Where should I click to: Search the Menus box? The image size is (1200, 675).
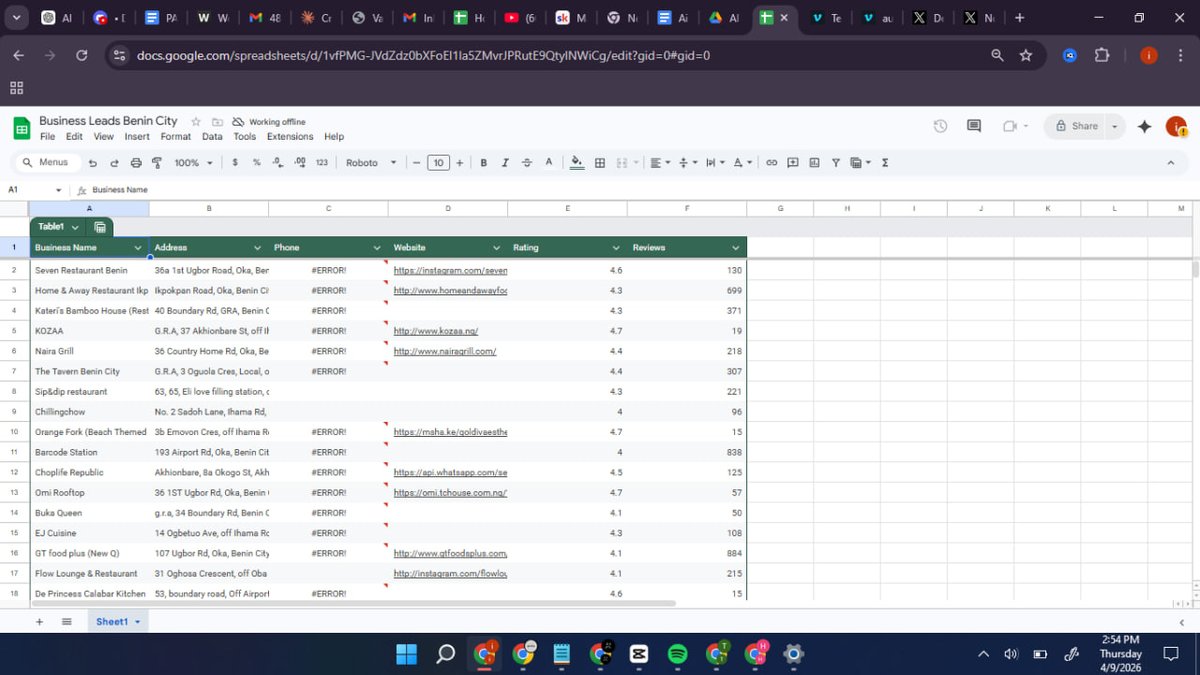(46, 162)
